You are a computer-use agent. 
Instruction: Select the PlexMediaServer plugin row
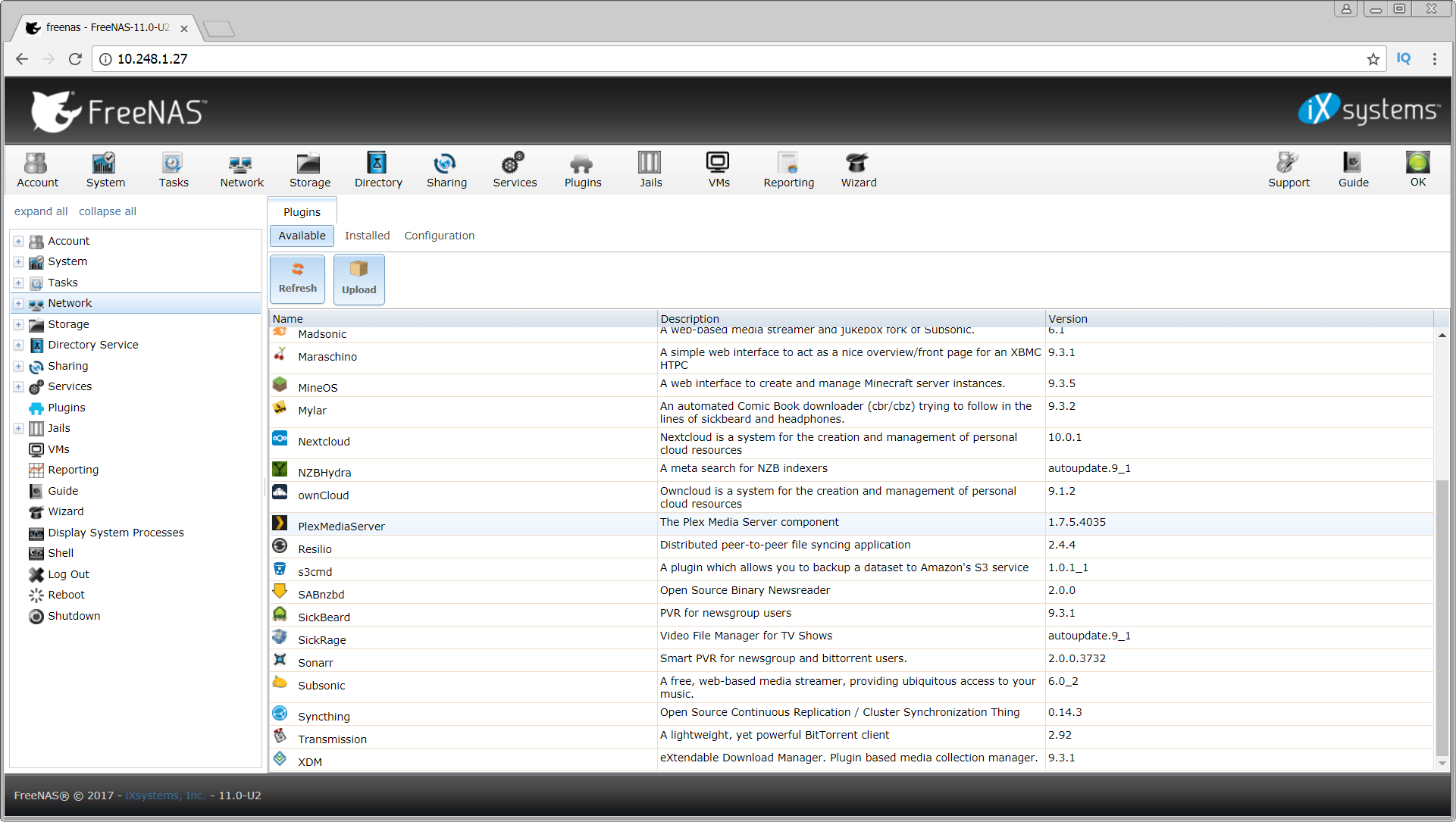click(341, 526)
